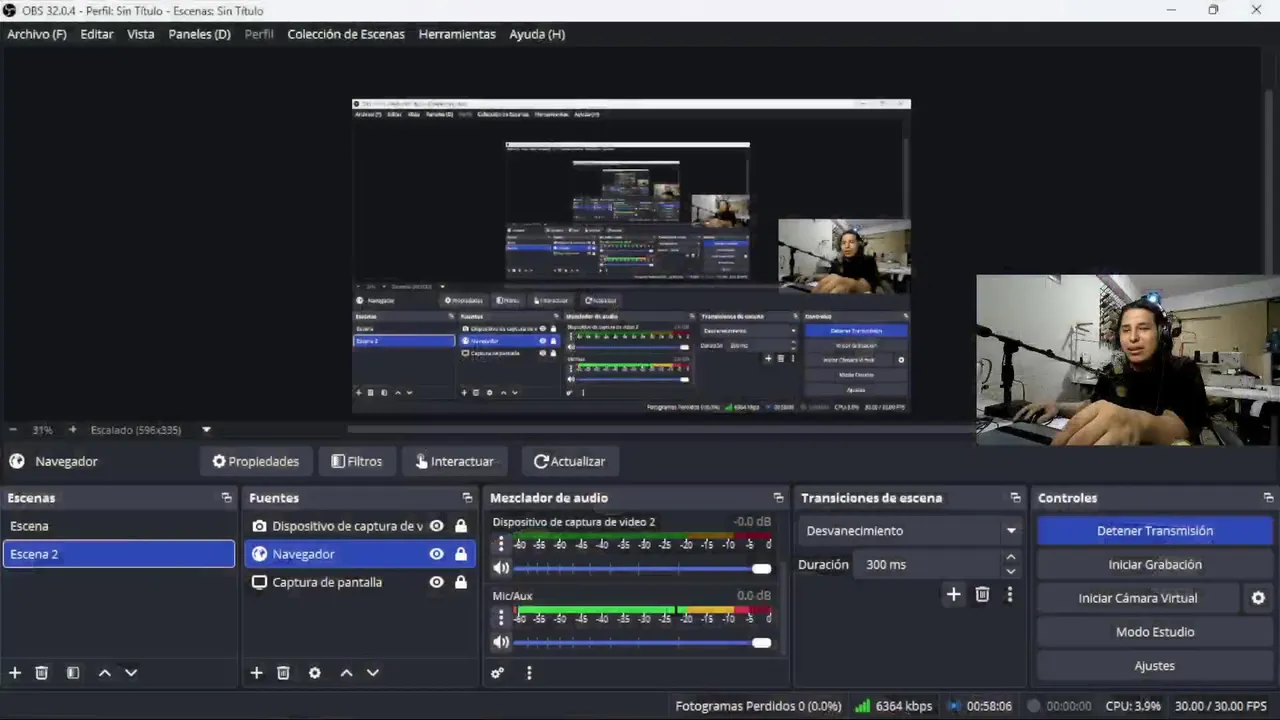Open options dots for Dispositivo de captura audio

pyautogui.click(x=501, y=545)
